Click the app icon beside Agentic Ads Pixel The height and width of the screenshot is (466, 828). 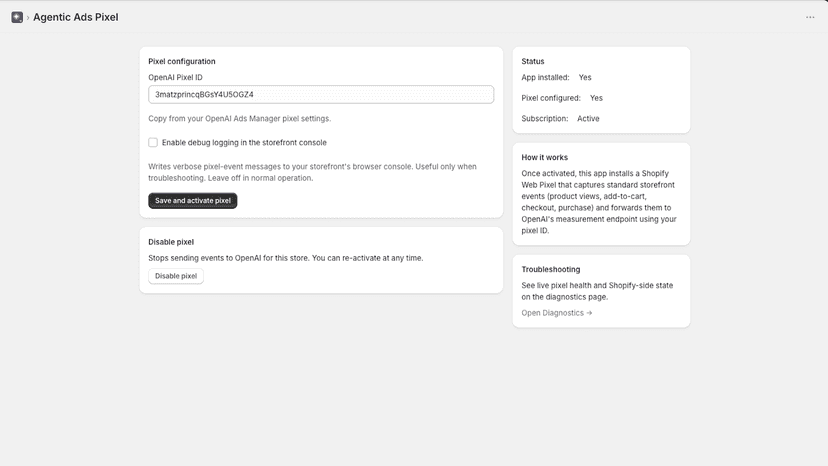pyautogui.click(x=17, y=17)
